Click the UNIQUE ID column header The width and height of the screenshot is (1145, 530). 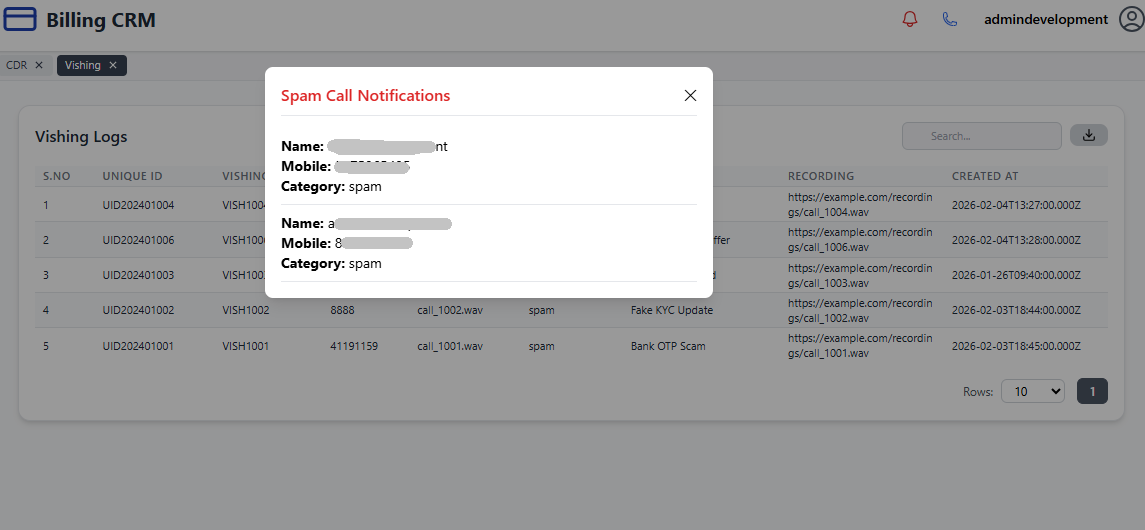[132, 176]
